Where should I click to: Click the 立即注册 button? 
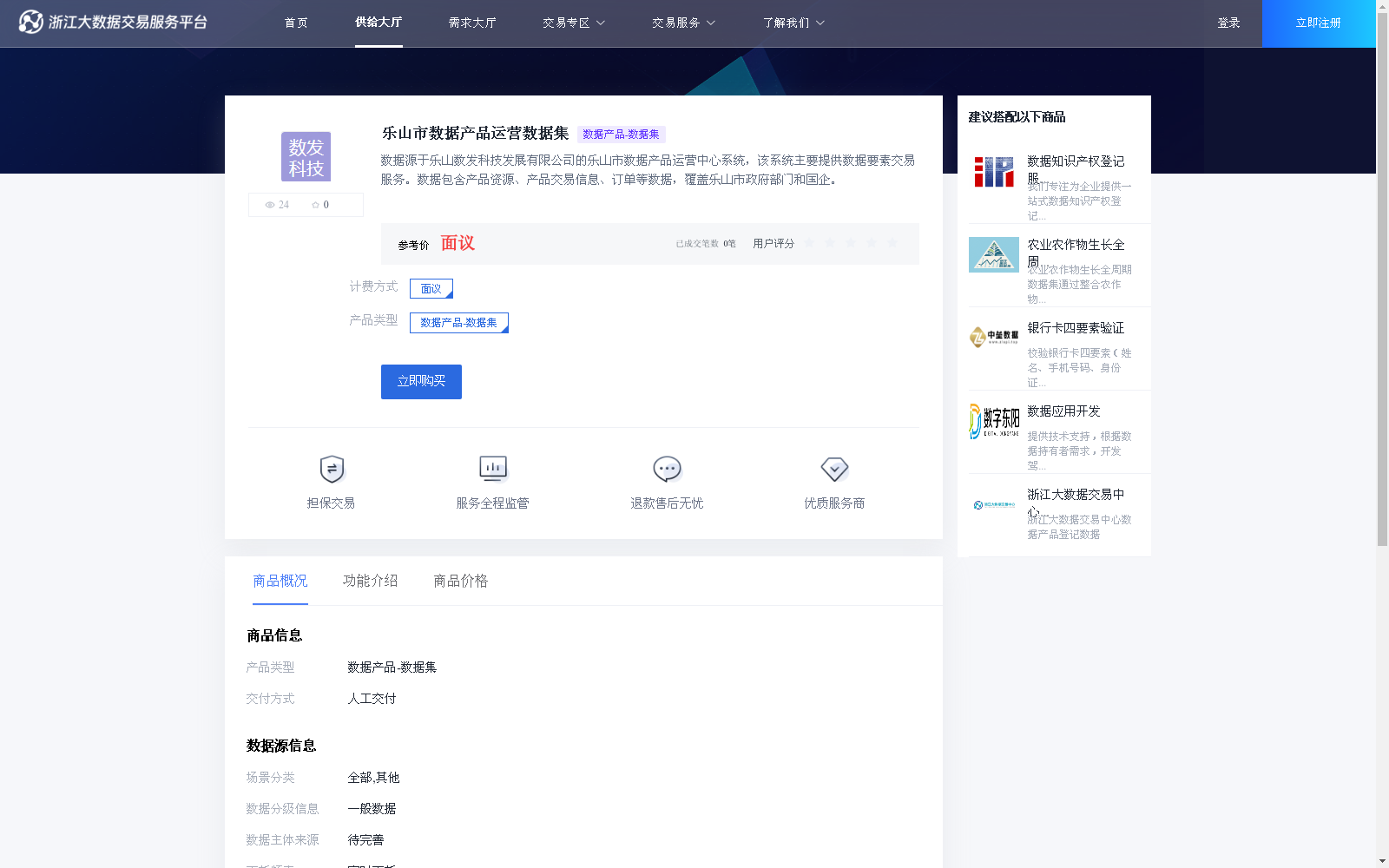[x=1319, y=23]
